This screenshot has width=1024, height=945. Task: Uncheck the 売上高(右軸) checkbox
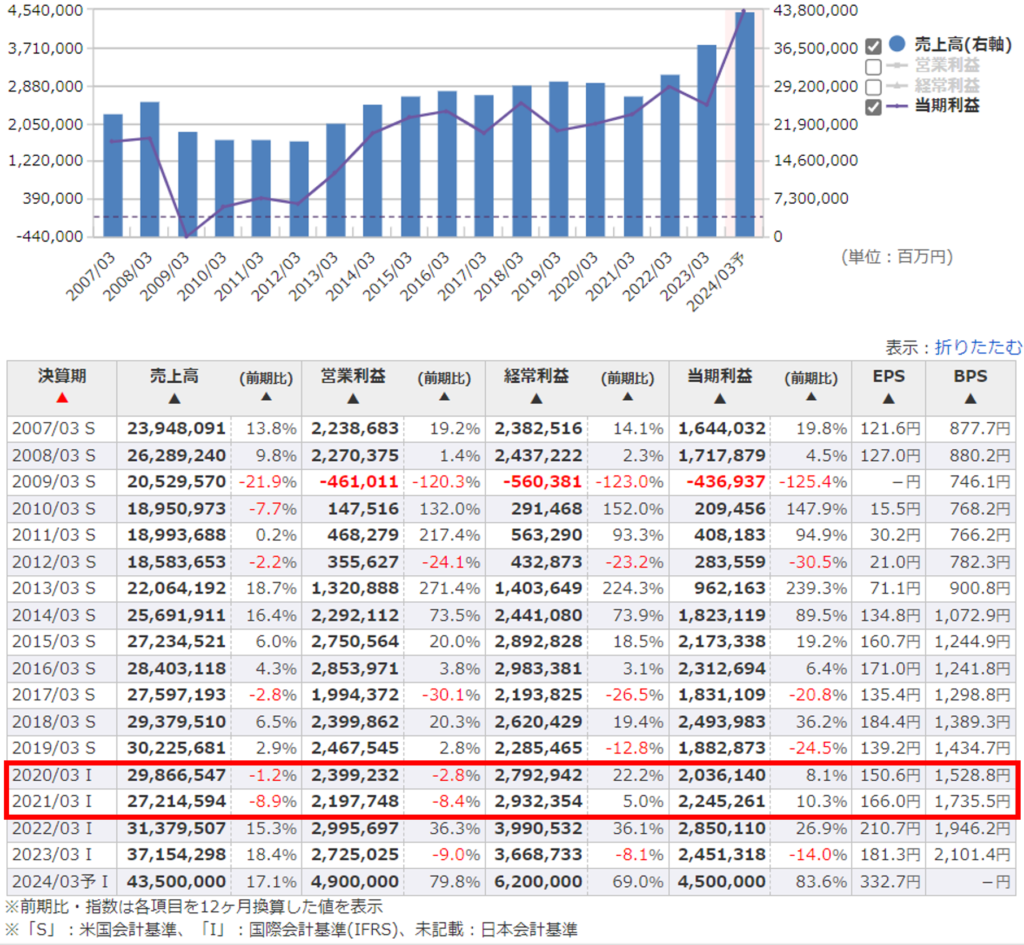pyautogui.click(x=873, y=46)
